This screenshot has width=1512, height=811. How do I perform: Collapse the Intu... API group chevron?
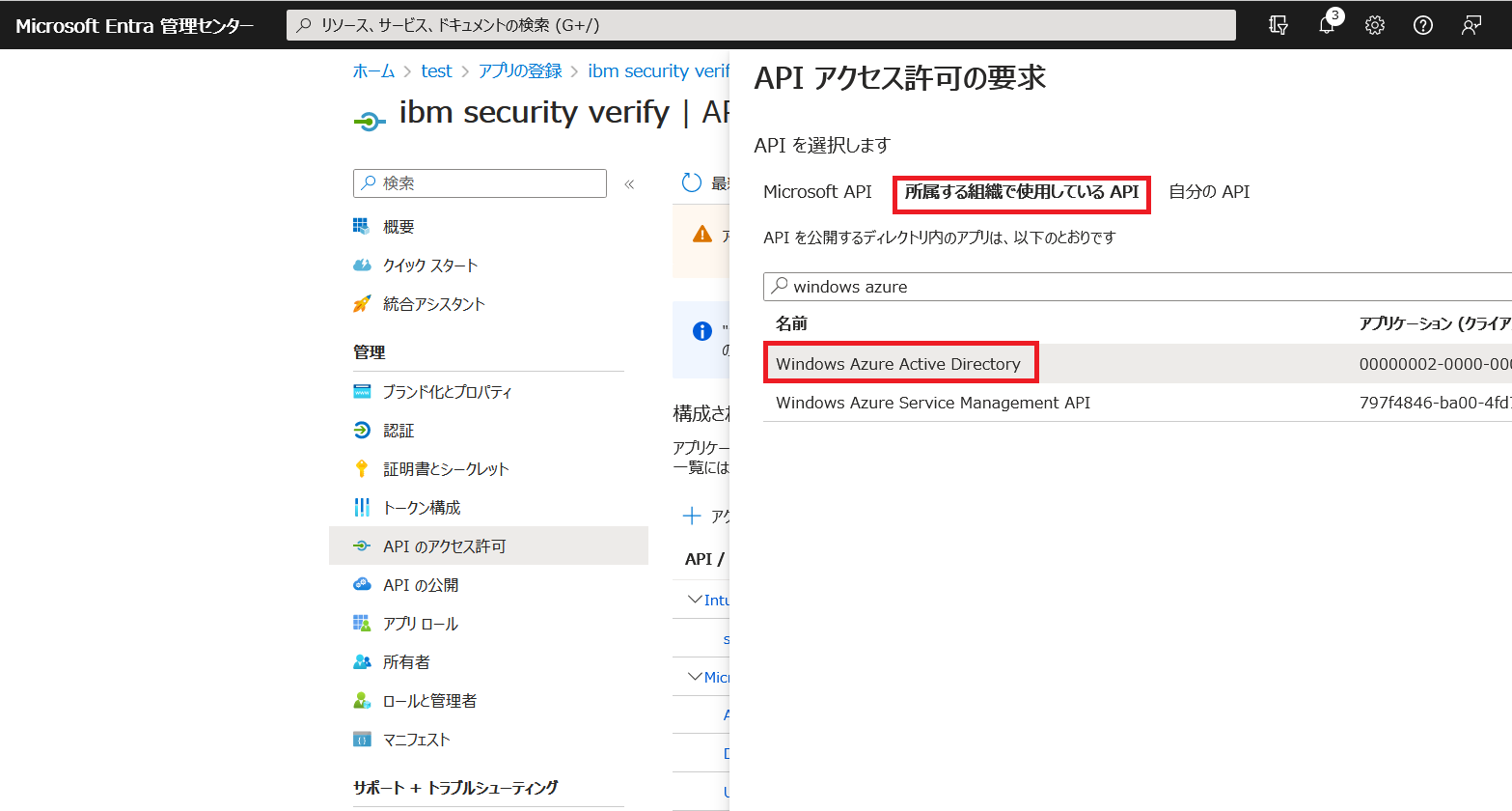694,600
